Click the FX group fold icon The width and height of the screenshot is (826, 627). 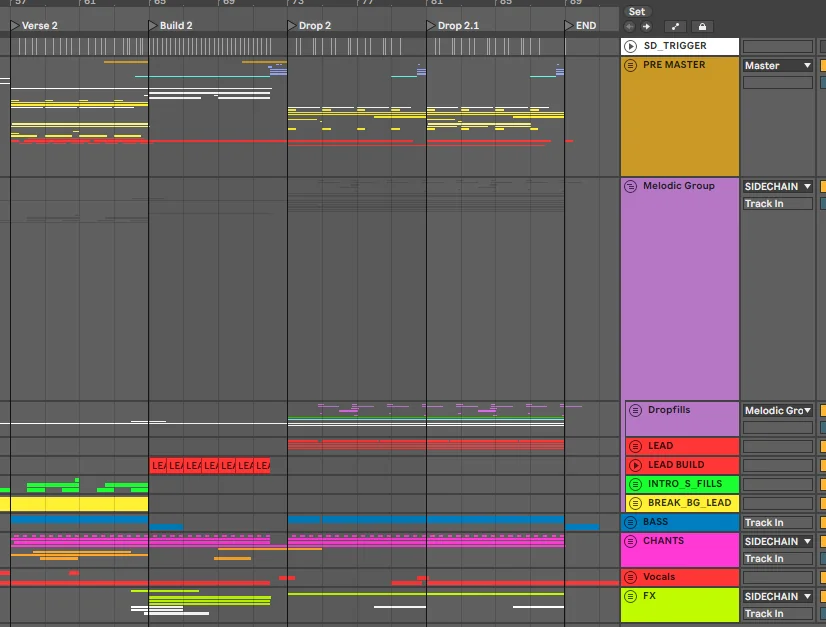point(630,596)
